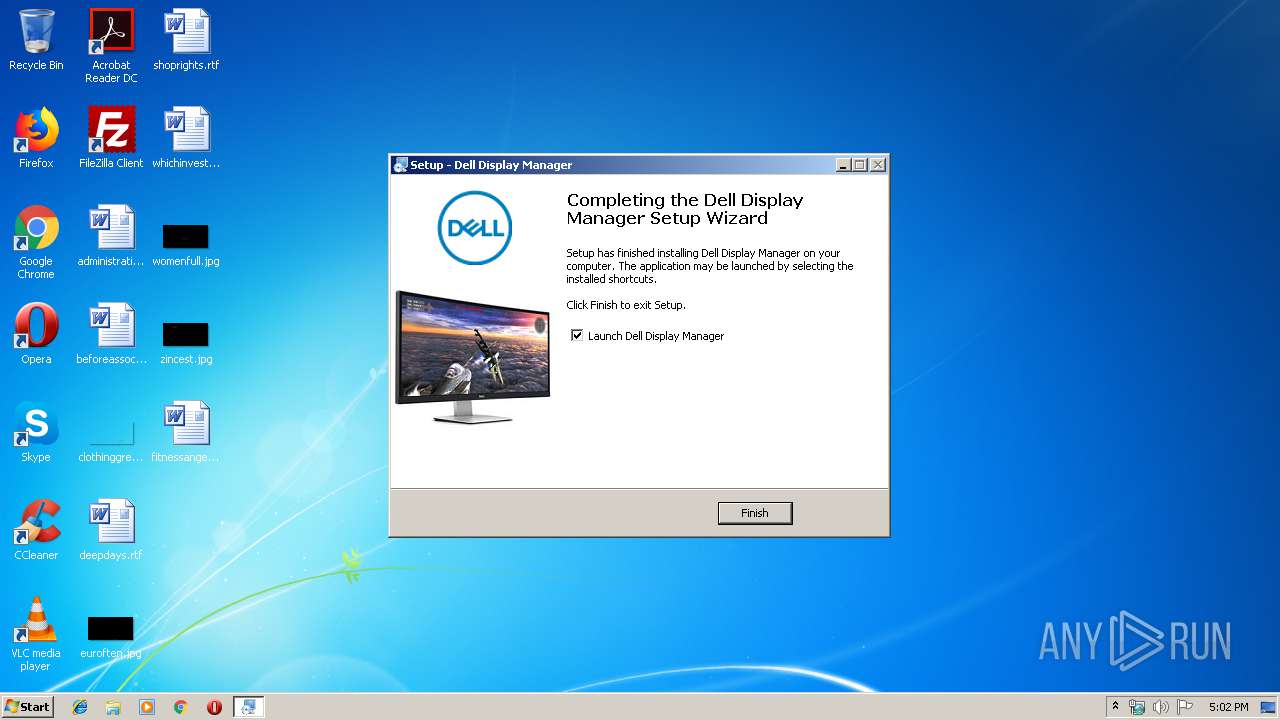This screenshot has height=720, width=1280.
Task: Close the Dell Display Manager setup window
Action: 877,165
